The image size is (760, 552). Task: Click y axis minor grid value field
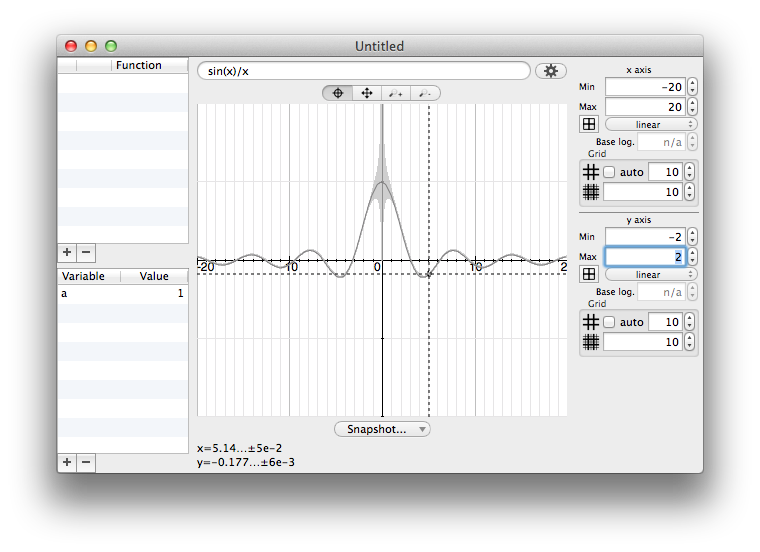point(643,343)
